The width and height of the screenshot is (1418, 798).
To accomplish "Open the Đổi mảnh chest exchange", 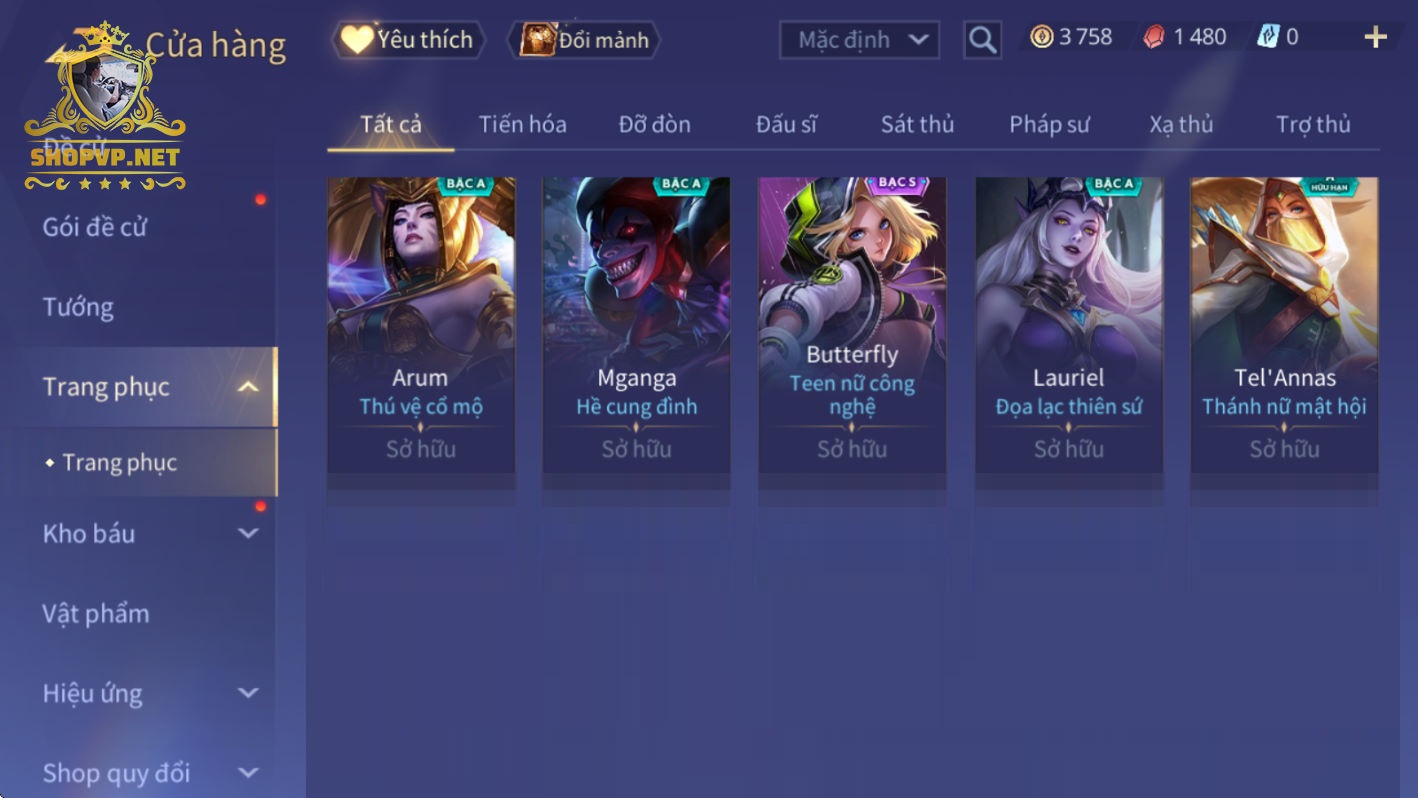I will (x=584, y=40).
